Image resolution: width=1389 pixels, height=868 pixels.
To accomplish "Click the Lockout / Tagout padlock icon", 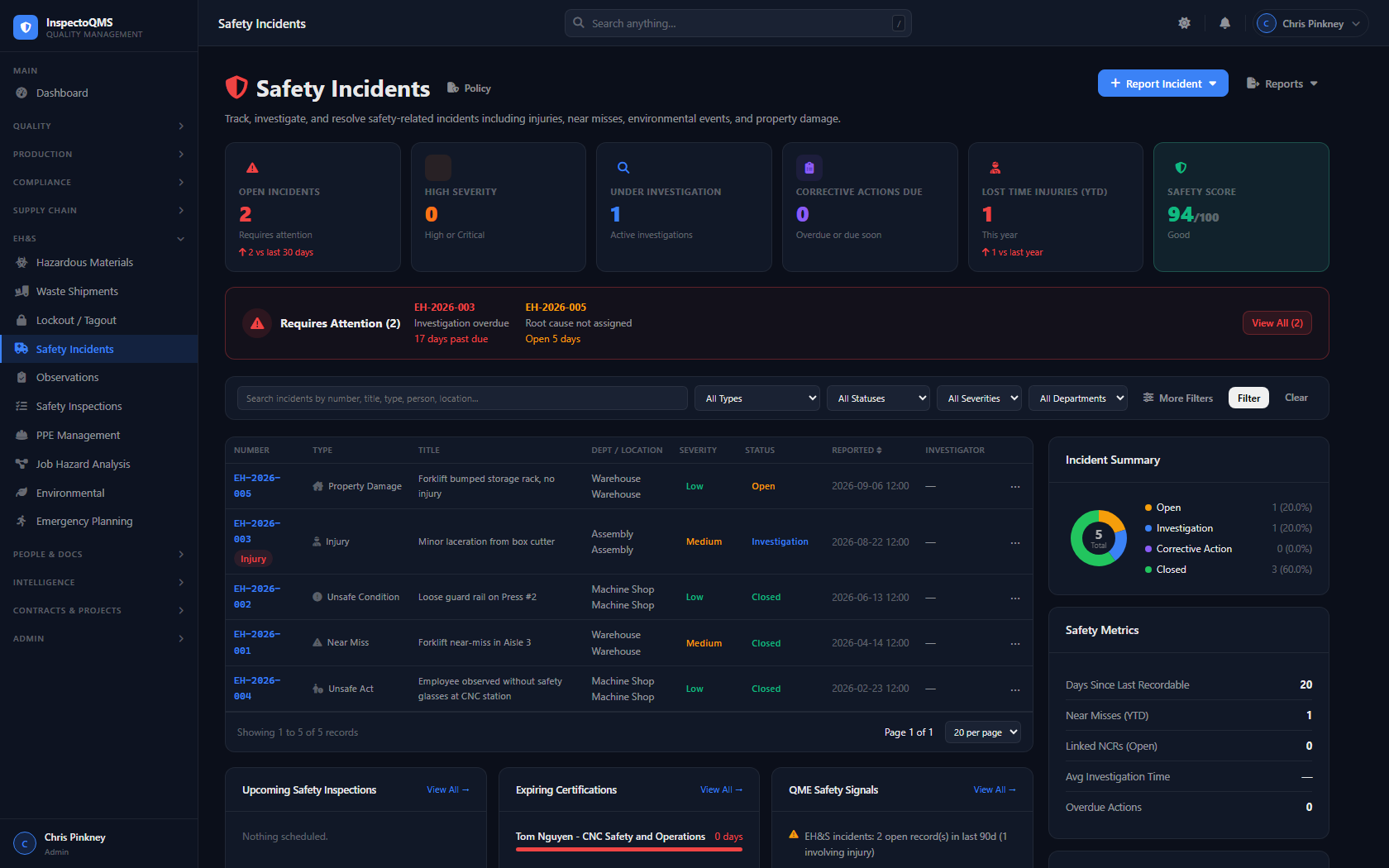I will (x=22, y=320).
